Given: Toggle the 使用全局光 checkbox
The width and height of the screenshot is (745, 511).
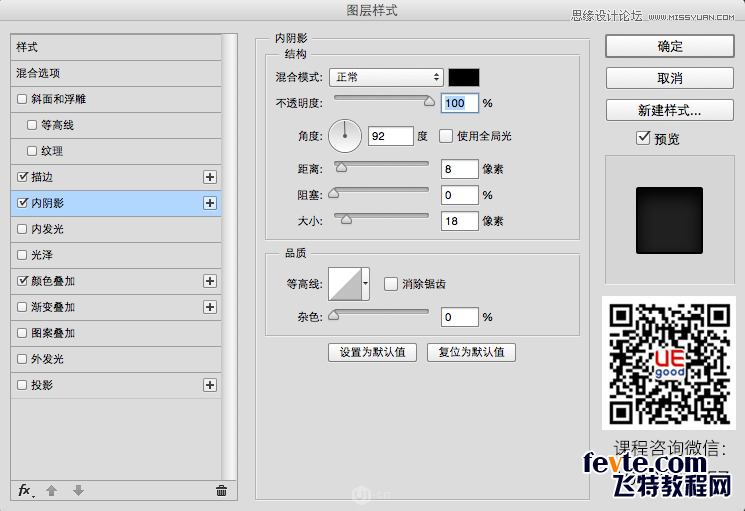Looking at the screenshot, I should (446, 136).
